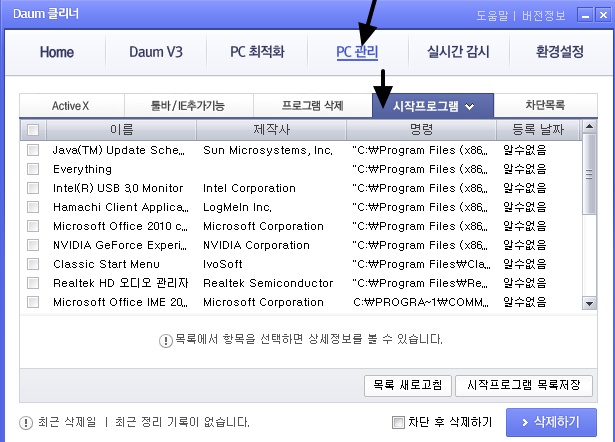
Task: Click the 목록 새로고침 button
Action: pyautogui.click(x=408, y=386)
